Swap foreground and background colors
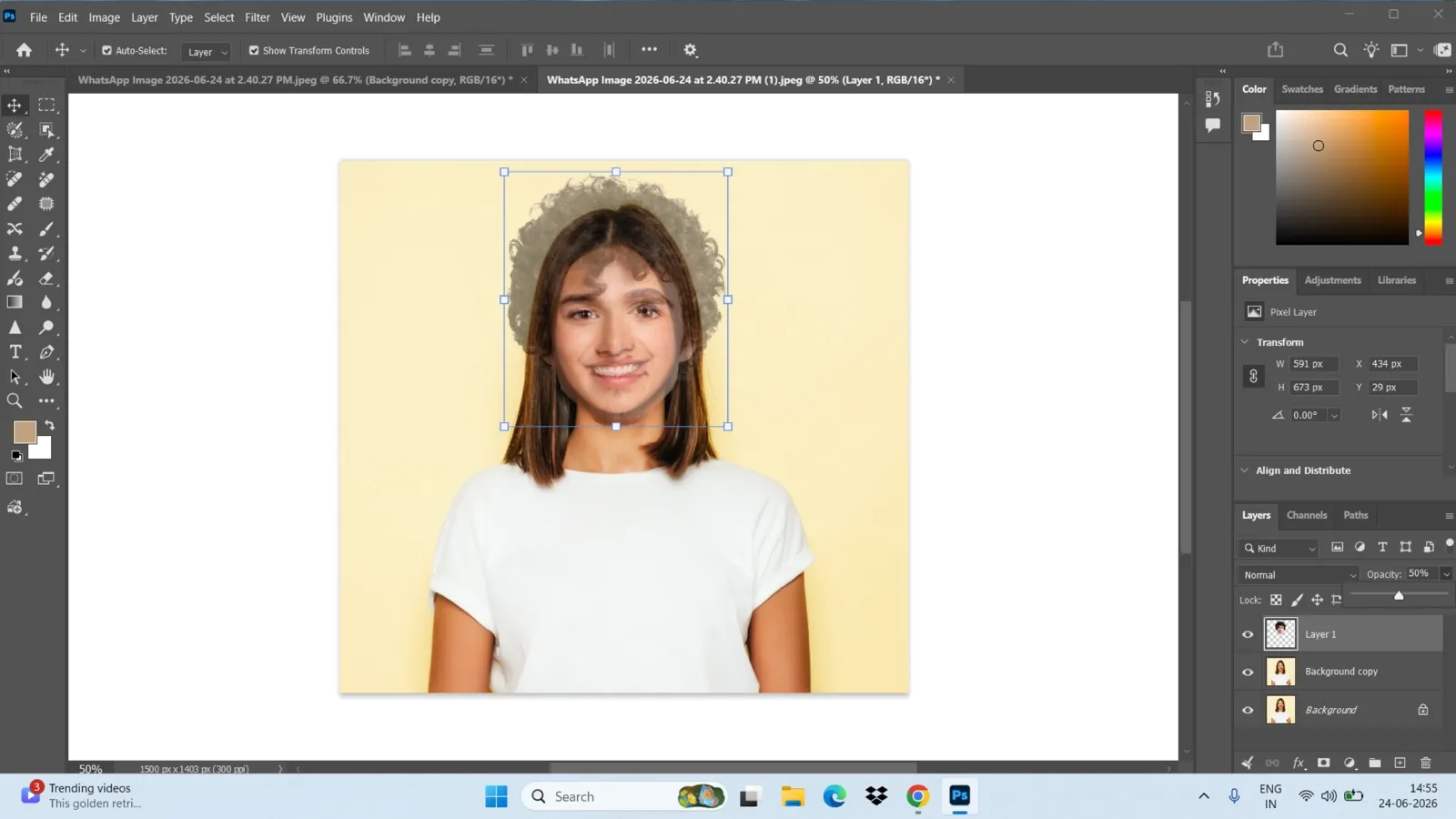Image resolution: width=1456 pixels, height=819 pixels. click(x=50, y=425)
